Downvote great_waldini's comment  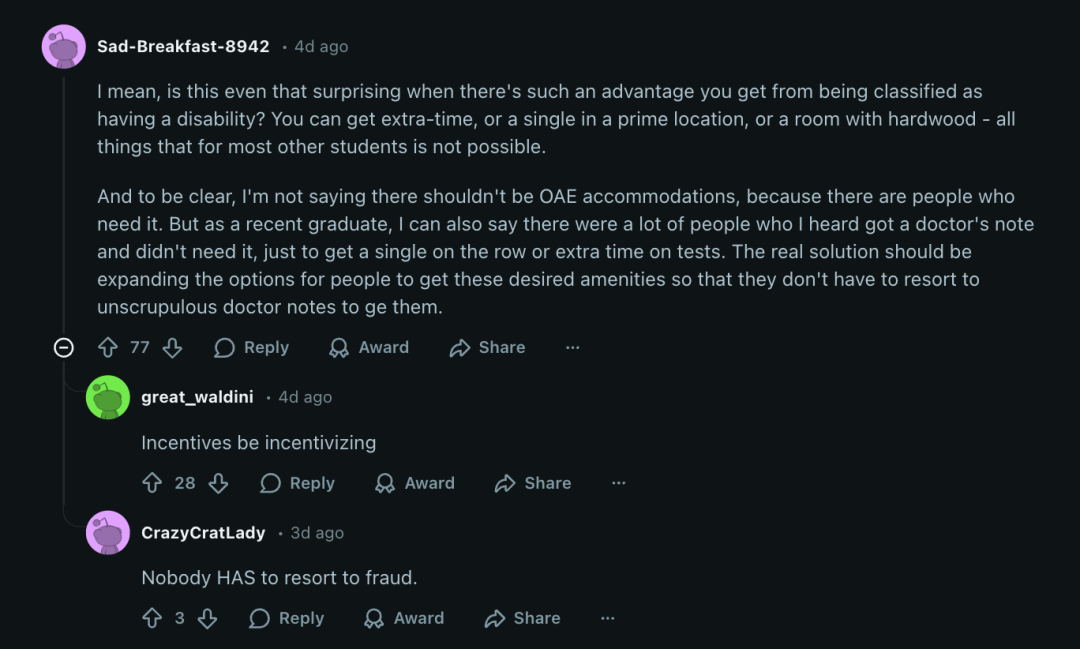pos(218,483)
